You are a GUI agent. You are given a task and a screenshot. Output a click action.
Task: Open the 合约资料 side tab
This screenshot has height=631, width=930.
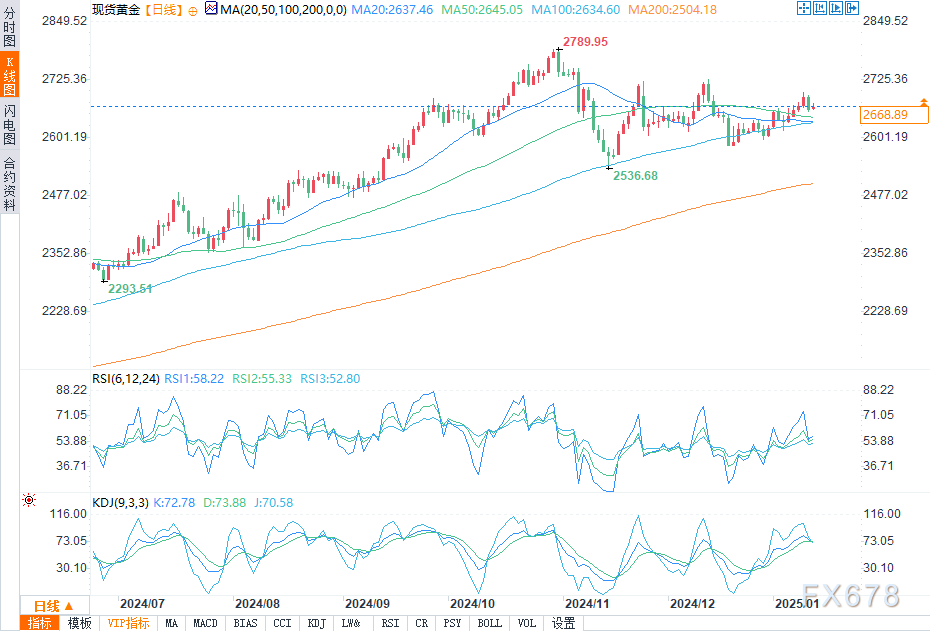(x=9, y=183)
